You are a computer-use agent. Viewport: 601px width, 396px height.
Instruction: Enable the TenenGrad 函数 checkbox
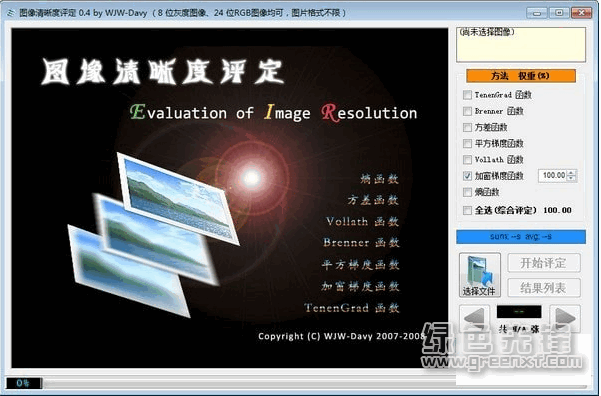coord(467,95)
